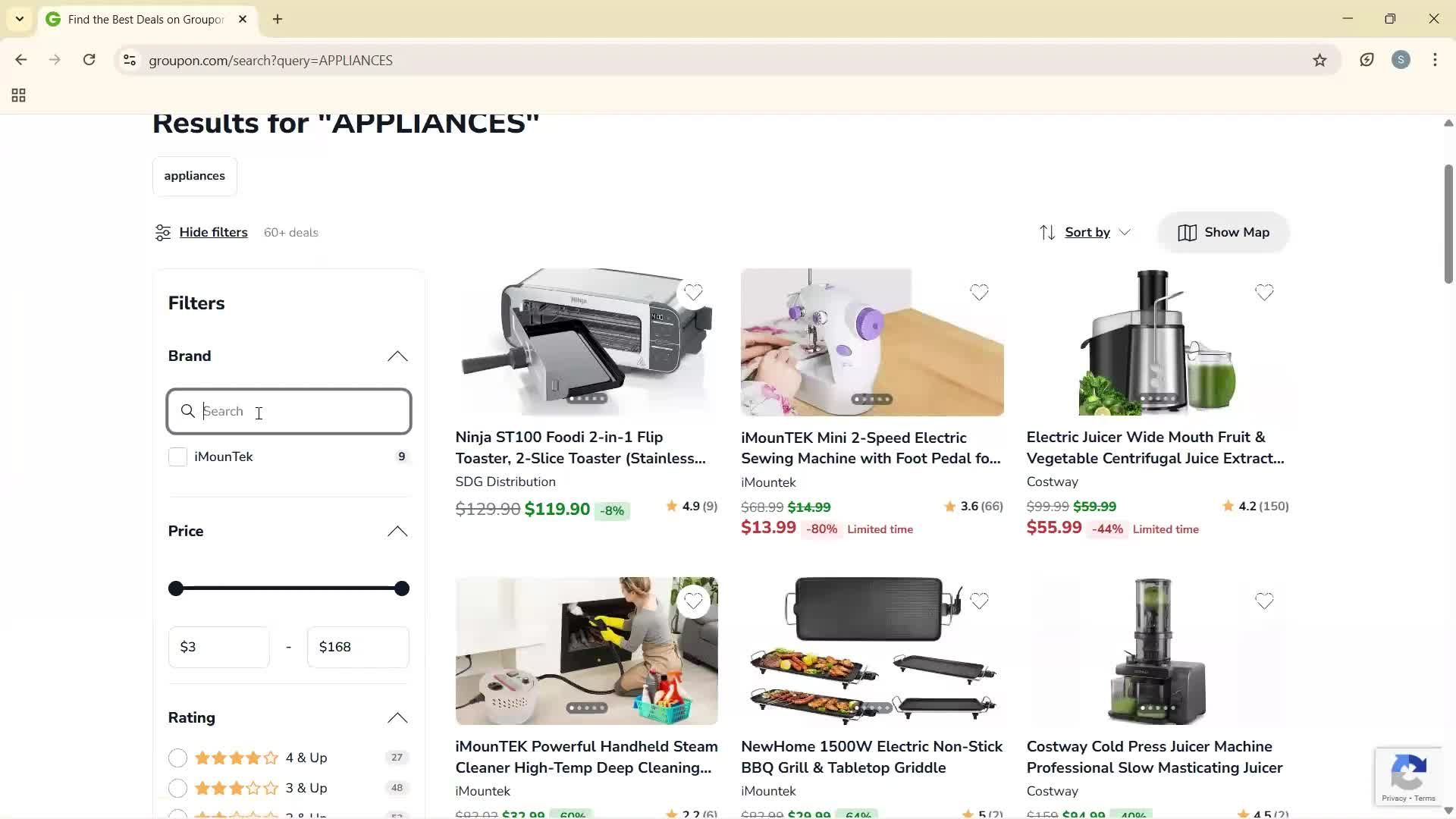
Task: Open the Chrome profile avatar
Action: click(1401, 60)
